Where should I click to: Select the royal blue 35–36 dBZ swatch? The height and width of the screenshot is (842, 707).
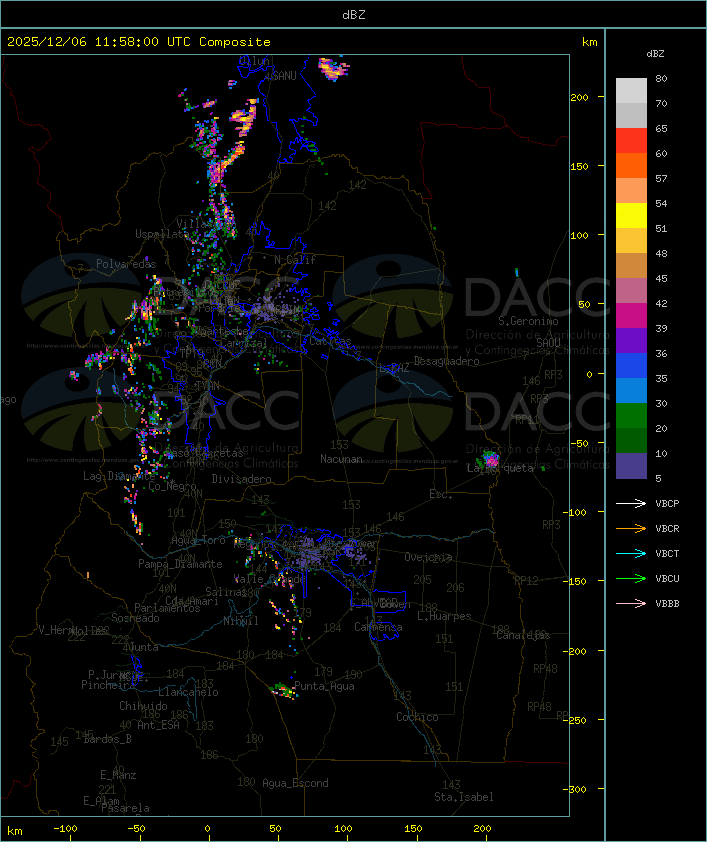click(631, 366)
